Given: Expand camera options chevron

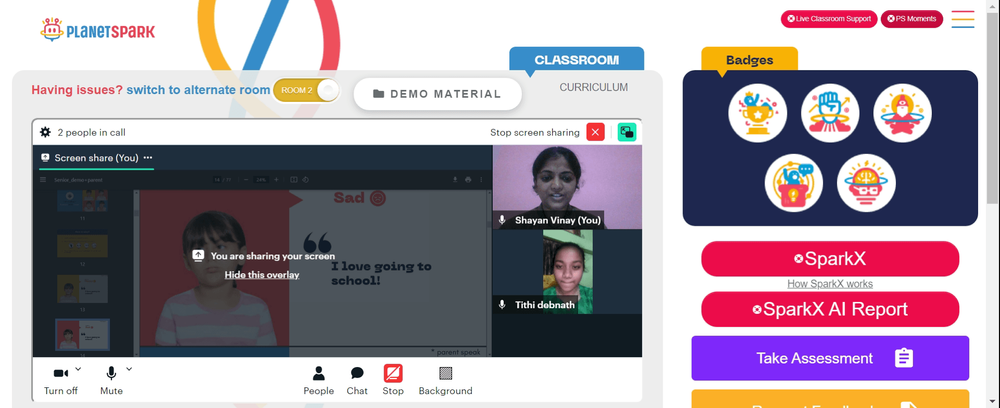Looking at the screenshot, I should (x=78, y=368).
